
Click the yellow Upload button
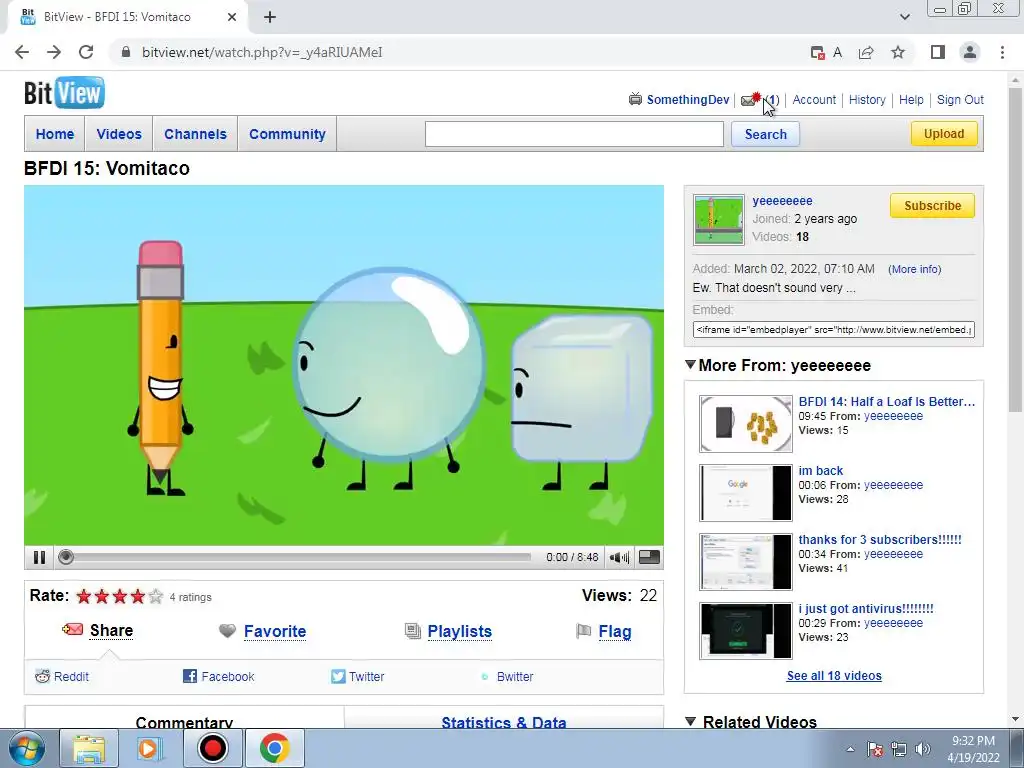[944, 134]
